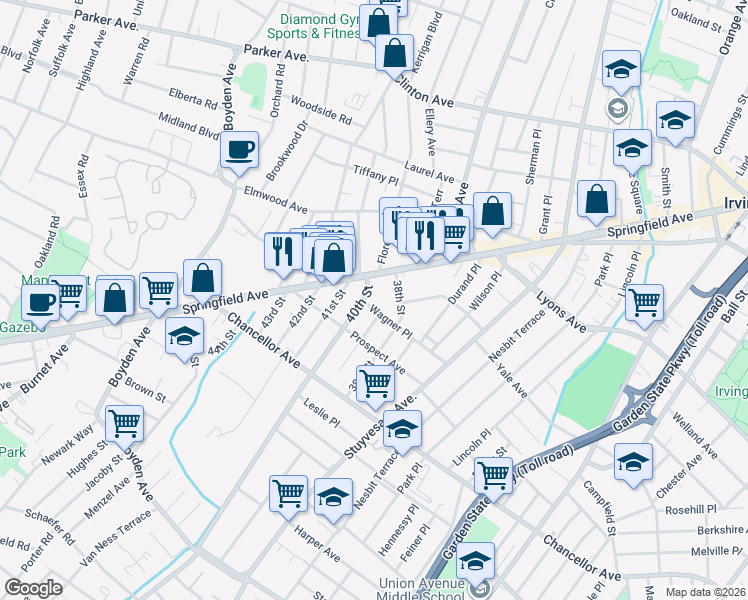The width and height of the screenshot is (748, 600).
Task: Select the coffee shop marker near the Gazebo
Action: point(41,301)
